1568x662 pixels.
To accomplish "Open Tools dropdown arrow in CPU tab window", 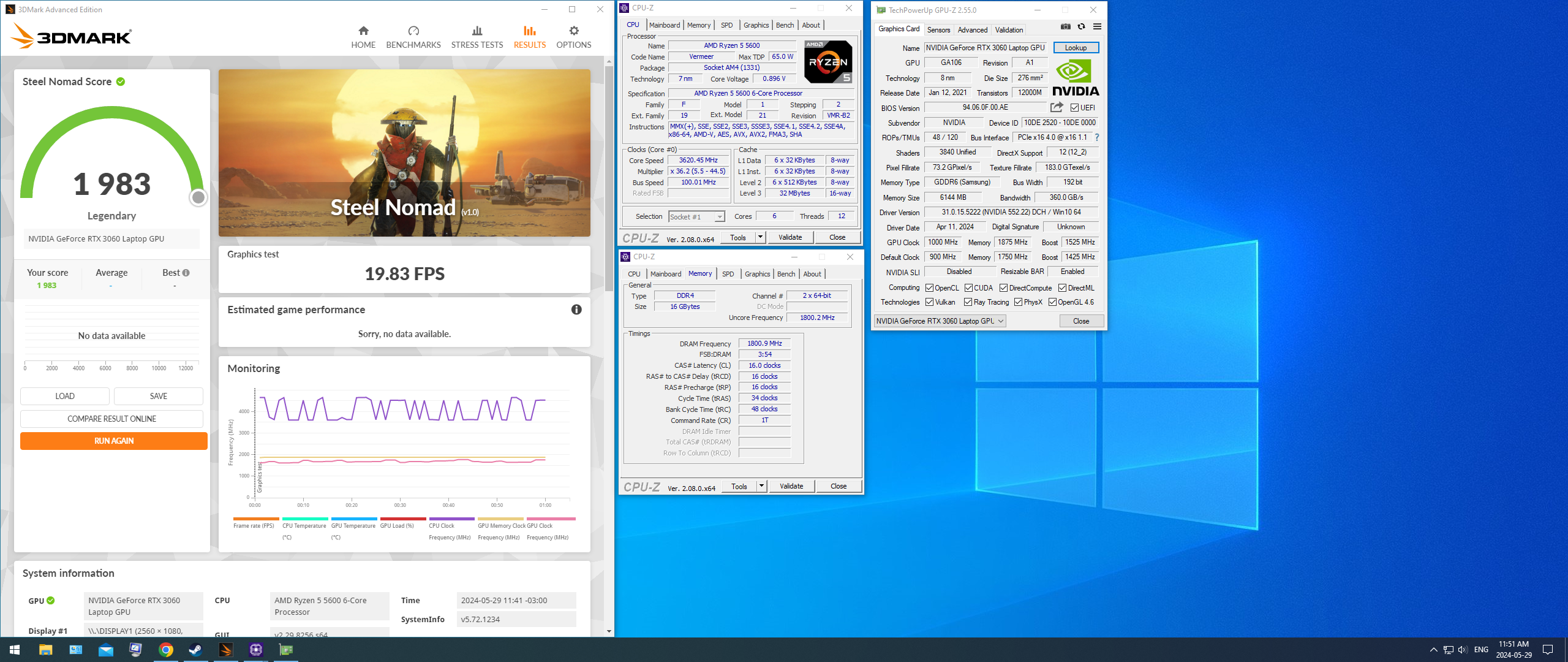I will coord(760,237).
